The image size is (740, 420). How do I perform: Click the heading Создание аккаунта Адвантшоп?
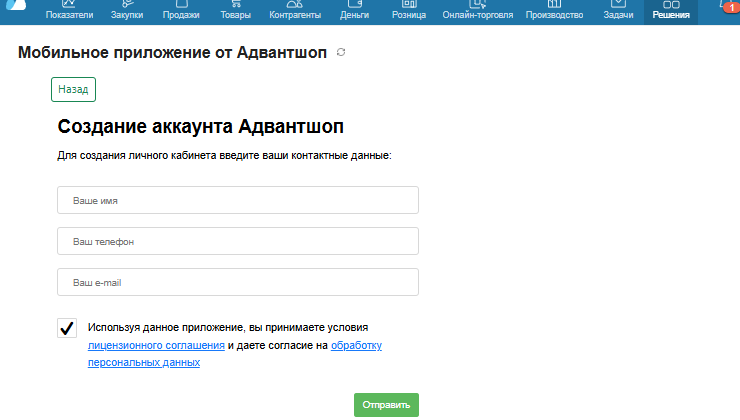[201, 126]
